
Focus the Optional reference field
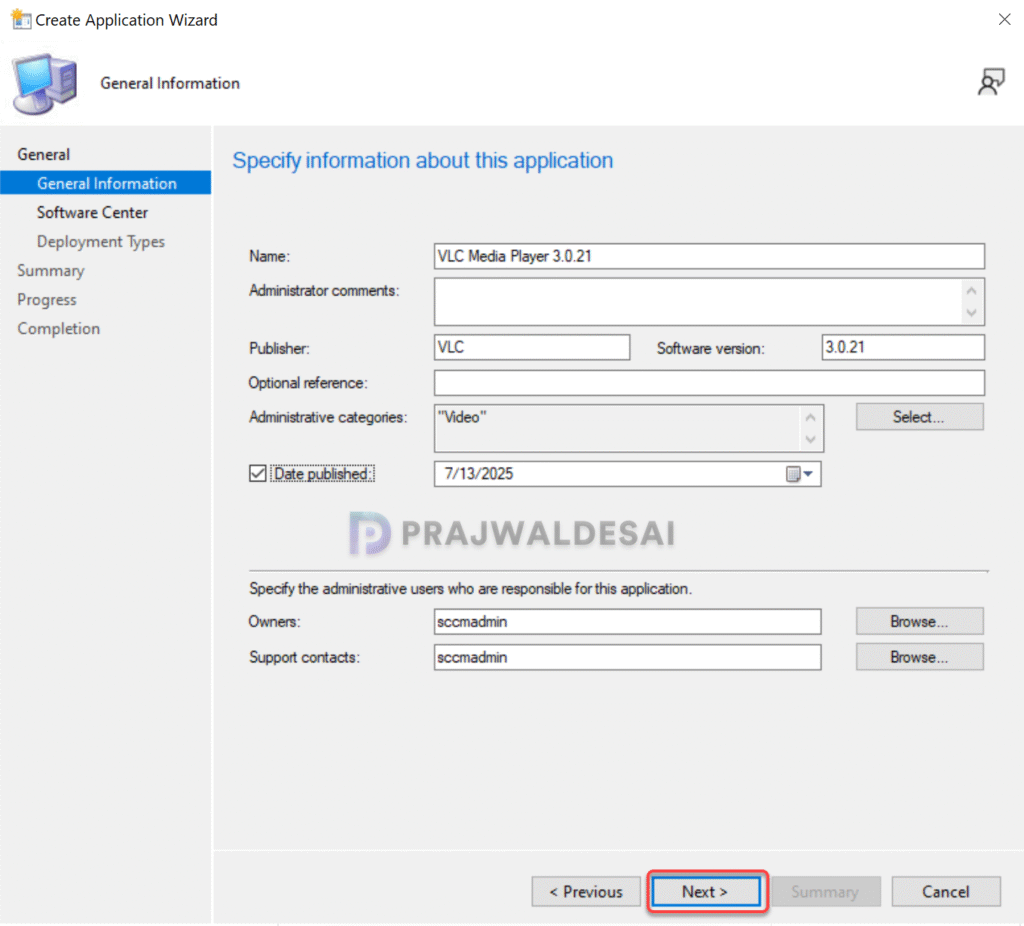tap(709, 383)
